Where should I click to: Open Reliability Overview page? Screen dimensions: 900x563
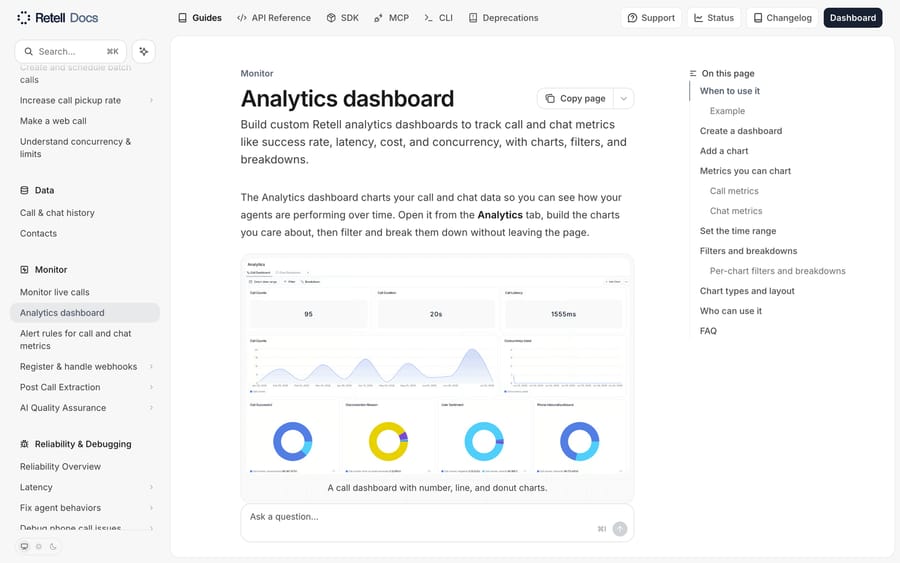tap(60, 467)
